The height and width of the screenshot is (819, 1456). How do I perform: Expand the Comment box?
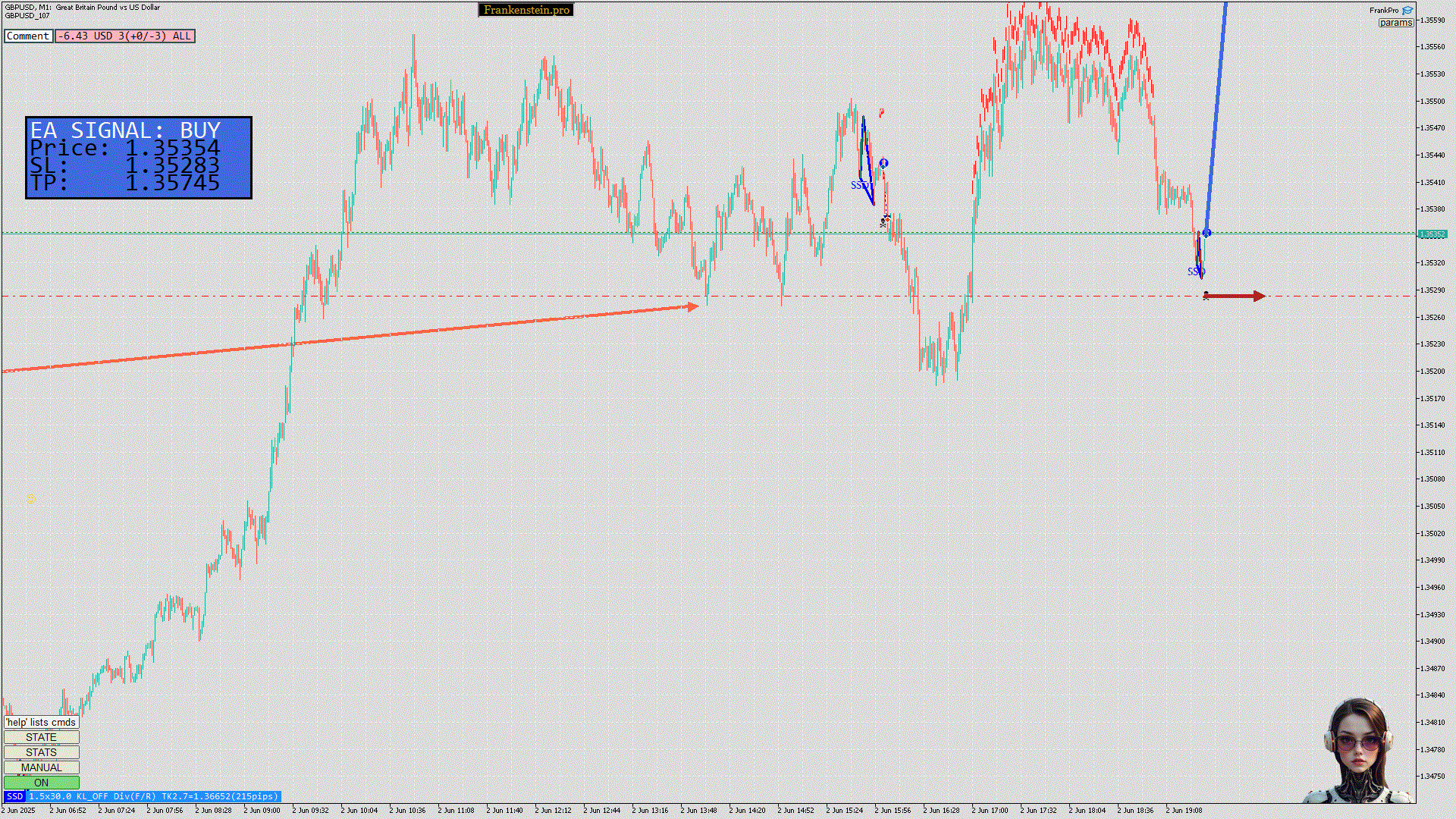click(28, 36)
